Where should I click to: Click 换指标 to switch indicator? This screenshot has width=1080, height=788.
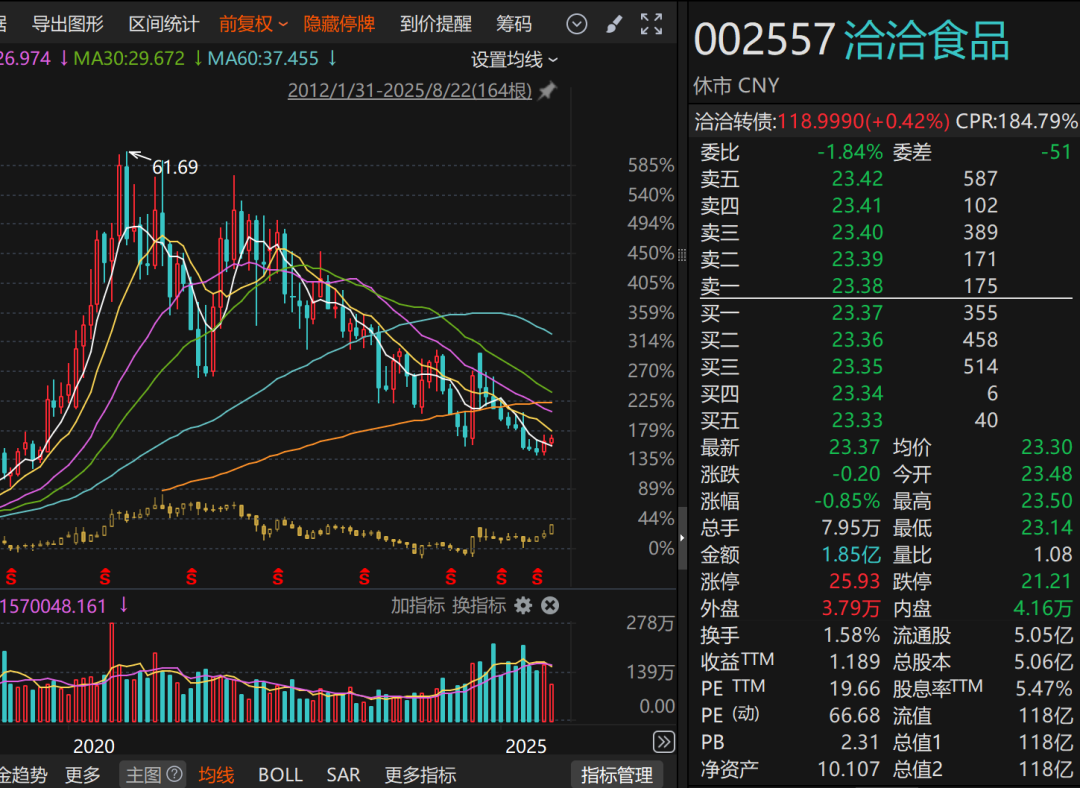pos(479,605)
